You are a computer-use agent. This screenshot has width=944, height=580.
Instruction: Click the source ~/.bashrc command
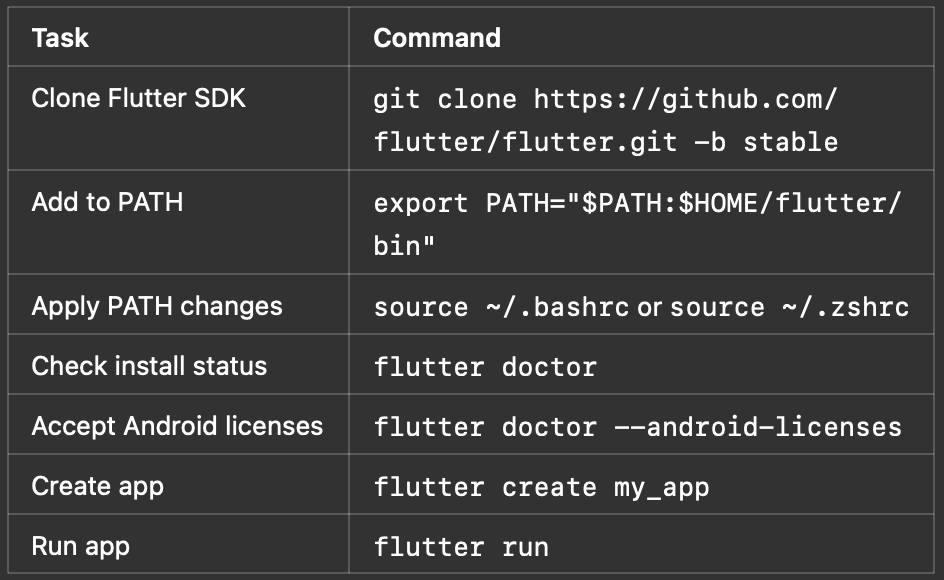tap(502, 307)
